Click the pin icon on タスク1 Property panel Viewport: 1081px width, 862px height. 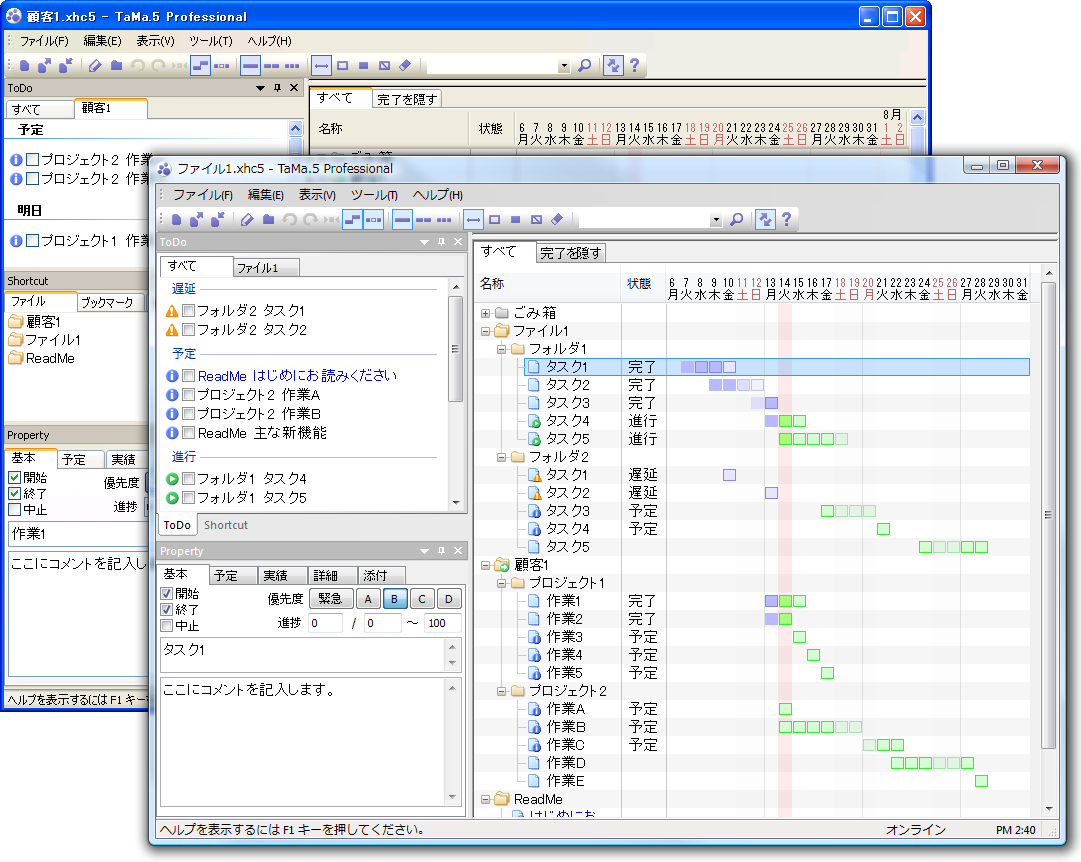[441, 551]
